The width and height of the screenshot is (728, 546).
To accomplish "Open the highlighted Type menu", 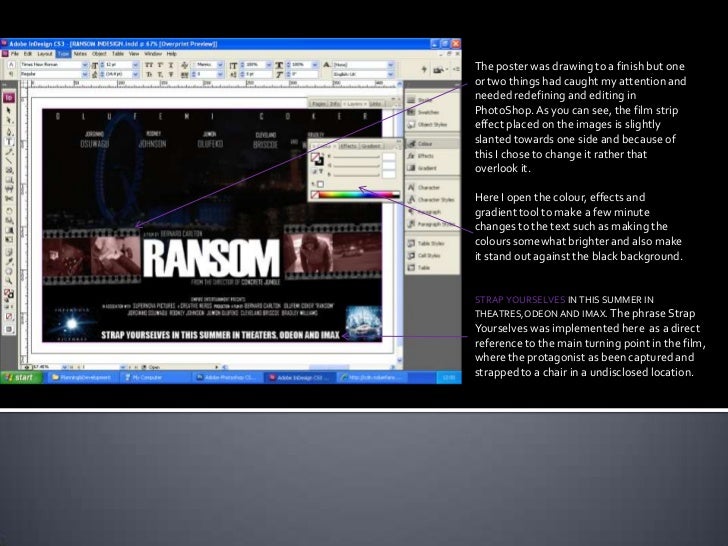I will pos(63,54).
